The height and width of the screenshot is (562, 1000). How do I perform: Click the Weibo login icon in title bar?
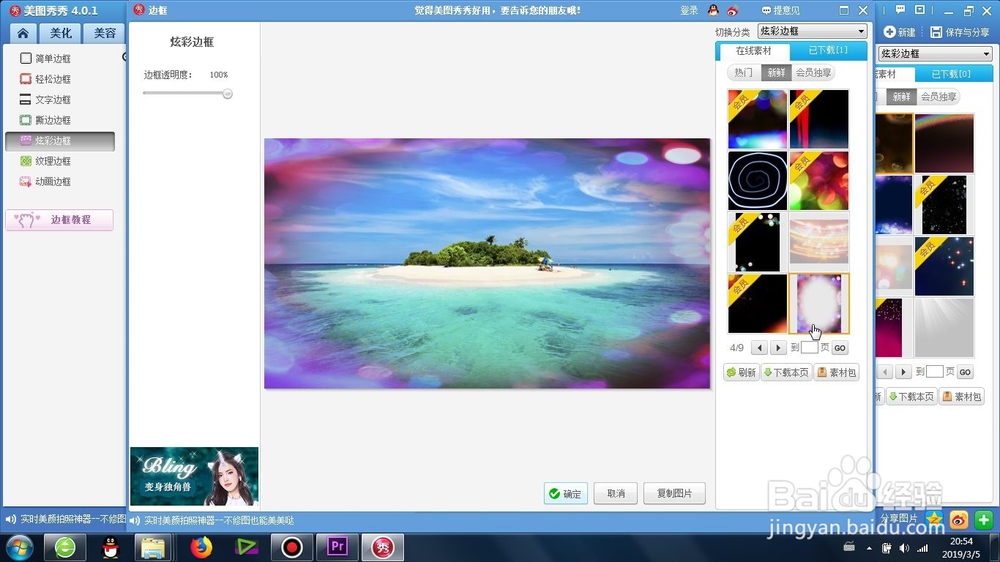click(732, 11)
